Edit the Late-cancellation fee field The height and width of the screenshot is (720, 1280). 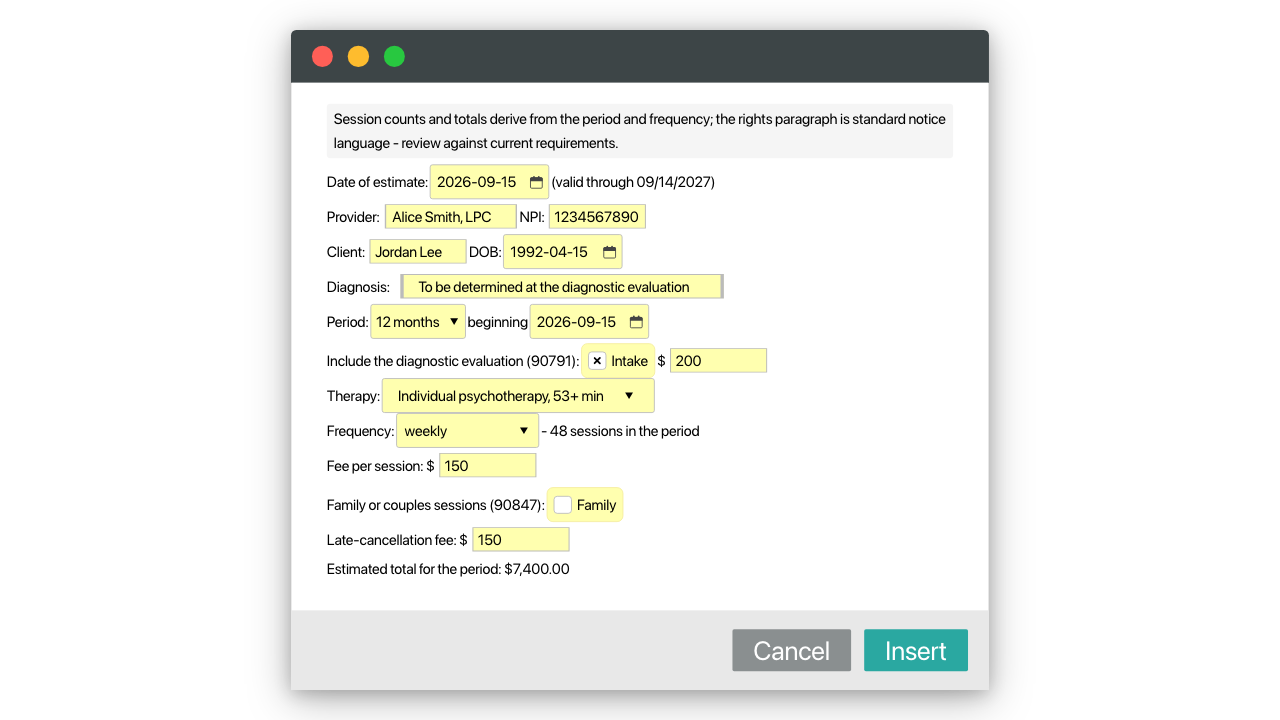(x=520, y=540)
